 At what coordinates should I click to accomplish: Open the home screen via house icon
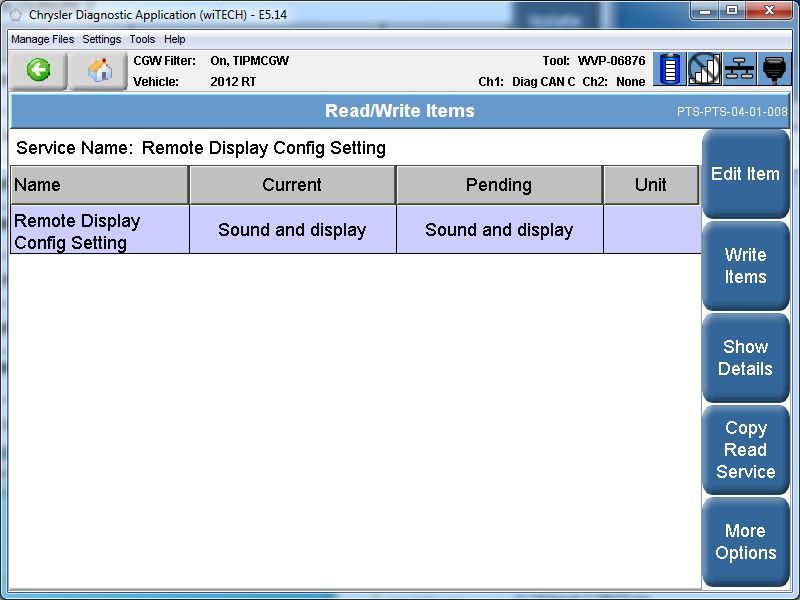point(98,70)
